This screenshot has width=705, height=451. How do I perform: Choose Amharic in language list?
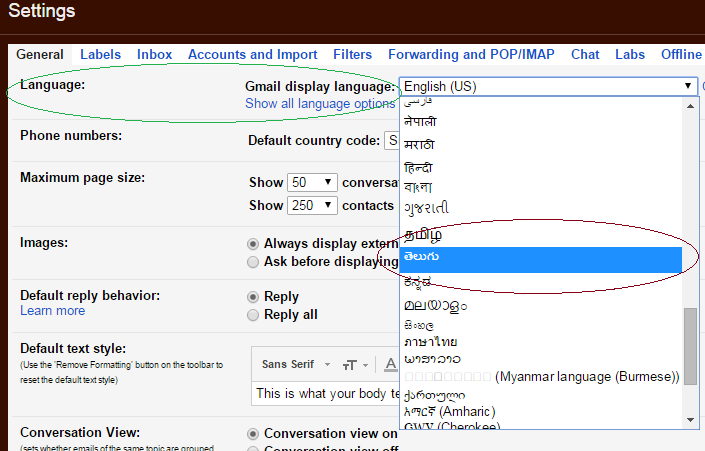click(x=540, y=411)
